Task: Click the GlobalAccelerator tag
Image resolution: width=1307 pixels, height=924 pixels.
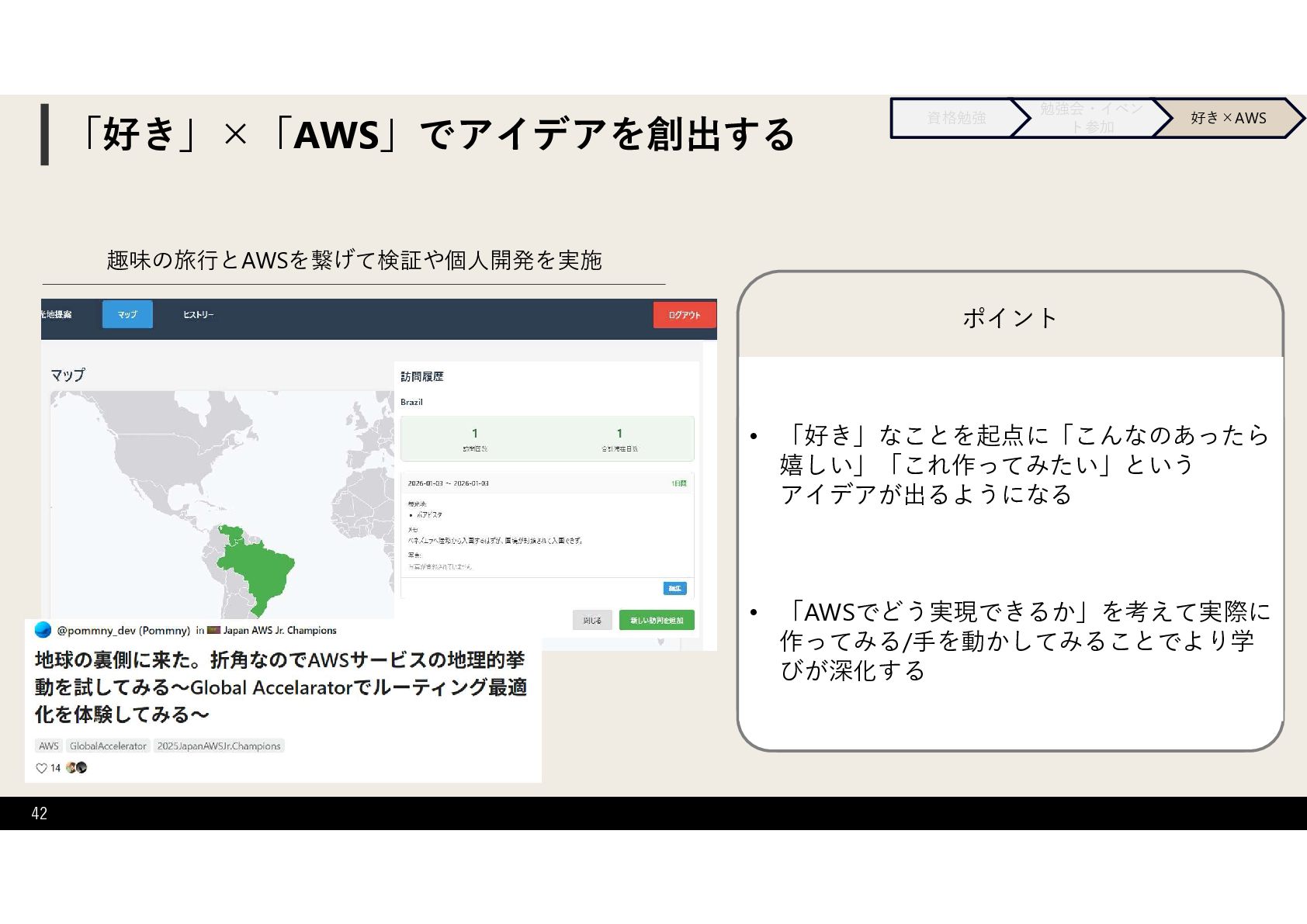Action: pos(108,746)
